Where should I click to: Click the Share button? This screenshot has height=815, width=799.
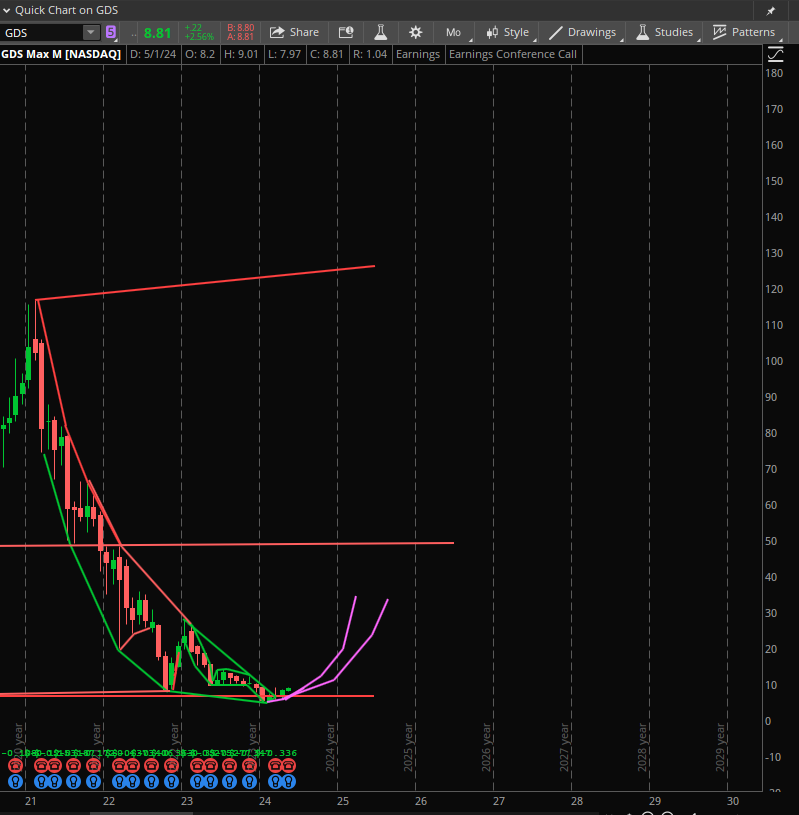coord(294,32)
